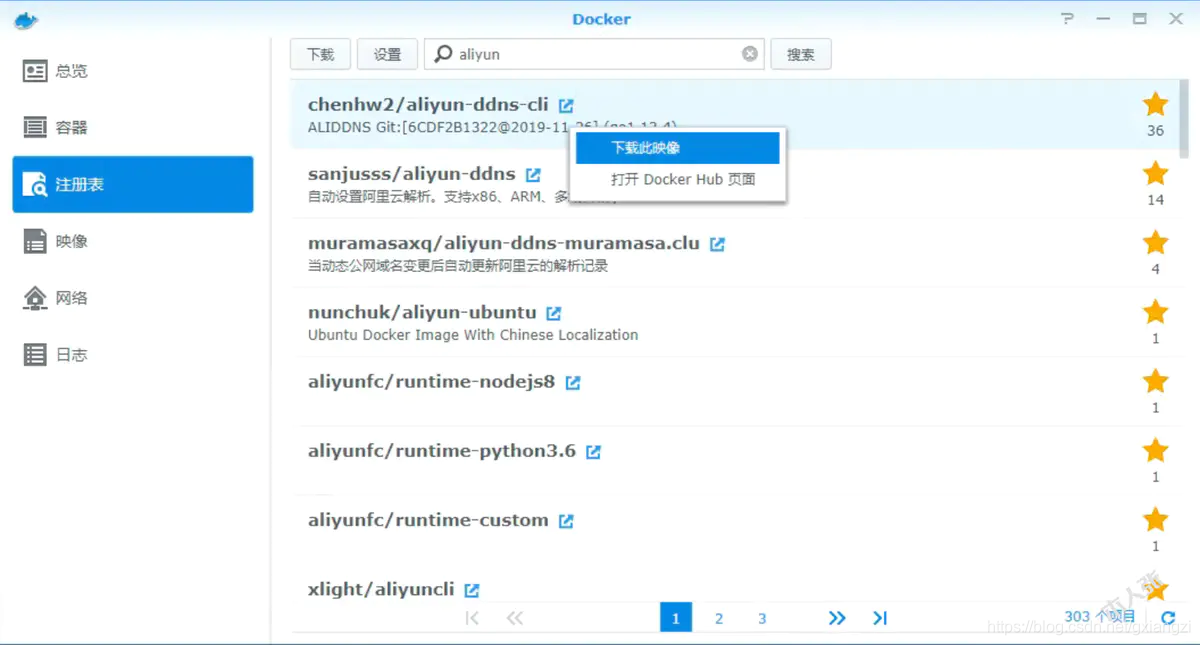The width and height of the screenshot is (1200, 645).
Task: Jump to the last page
Action: click(x=880, y=617)
